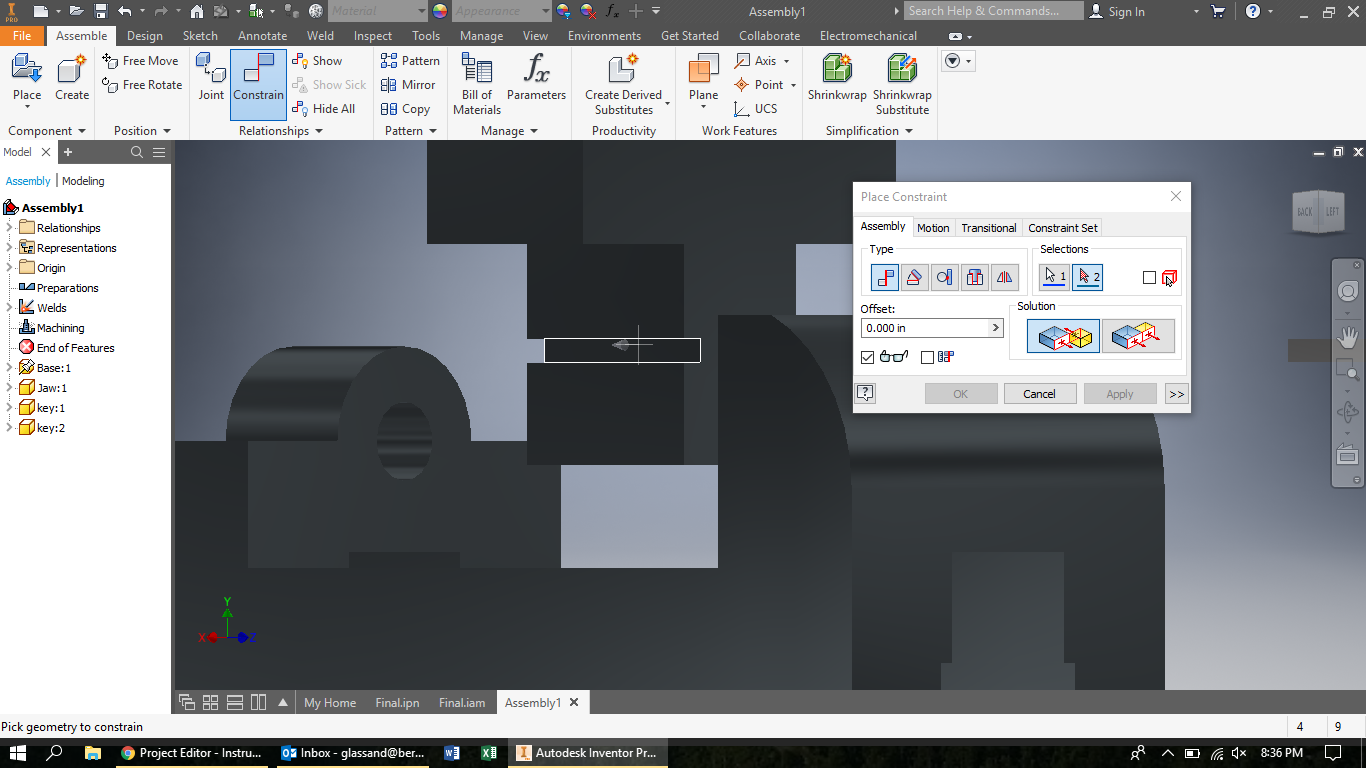1366x768 pixels.
Task: Click Sign In
Action: coord(1117,11)
